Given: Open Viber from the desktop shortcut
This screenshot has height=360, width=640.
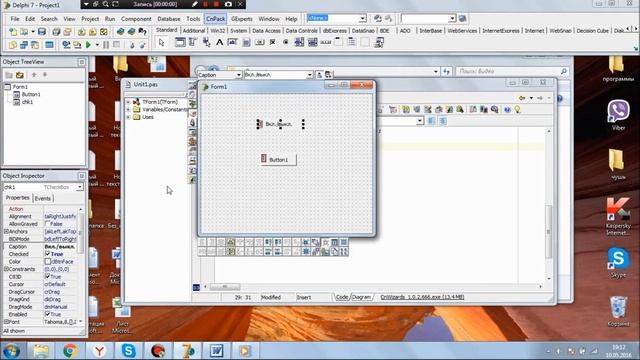Looking at the screenshot, I should pyautogui.click(x=618, y=115).
